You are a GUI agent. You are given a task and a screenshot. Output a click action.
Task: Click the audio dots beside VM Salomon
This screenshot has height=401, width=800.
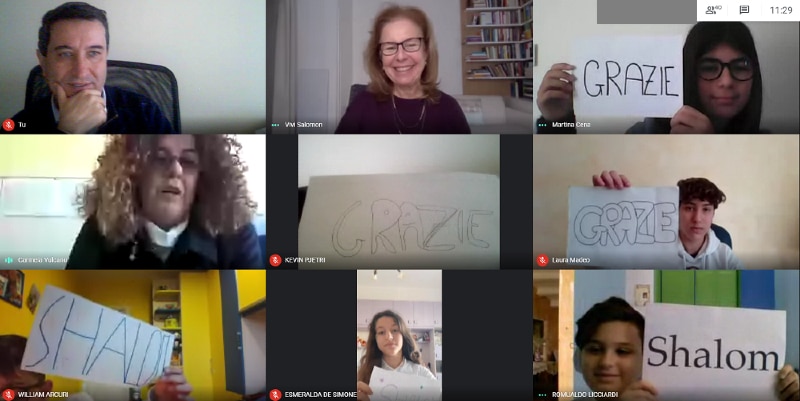click(x=276, y=124)
